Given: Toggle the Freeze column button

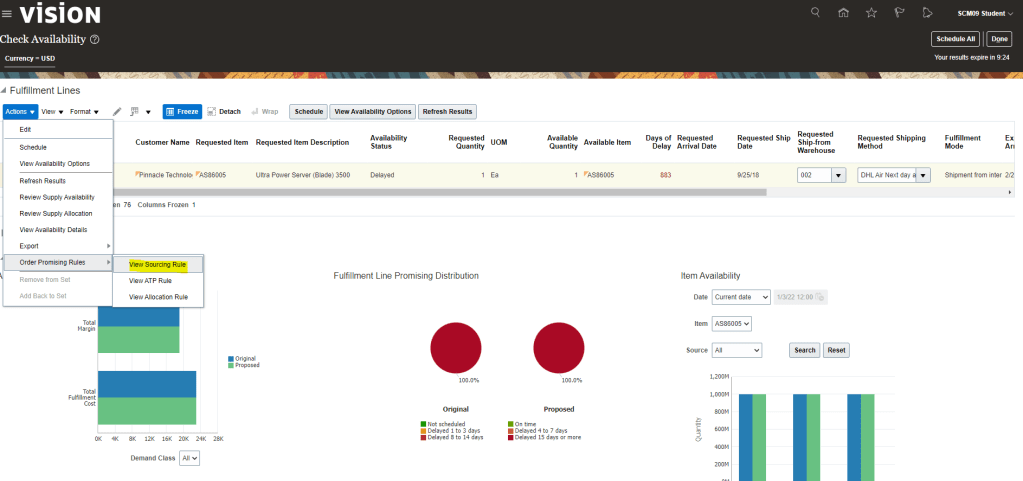Looking at the screenshot, I should click(x=182, y=111).
